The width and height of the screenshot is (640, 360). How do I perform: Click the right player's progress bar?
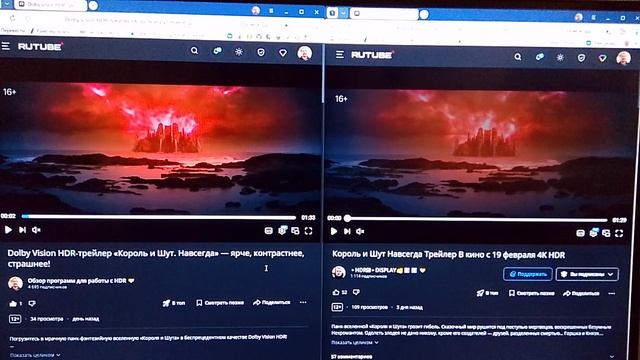click(476, 219)
